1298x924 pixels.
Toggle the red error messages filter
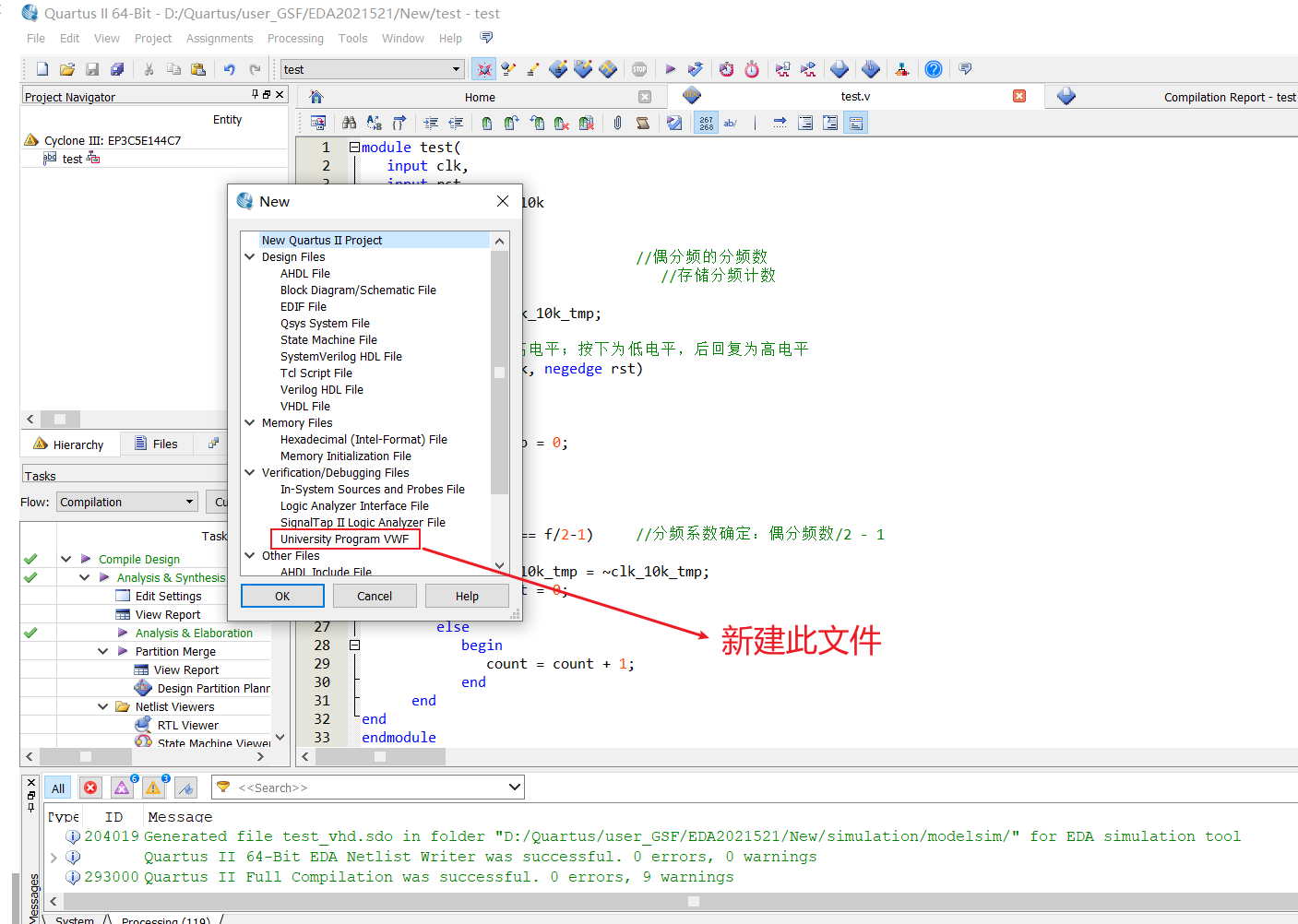pyautogui.click(x=90, y=788)
